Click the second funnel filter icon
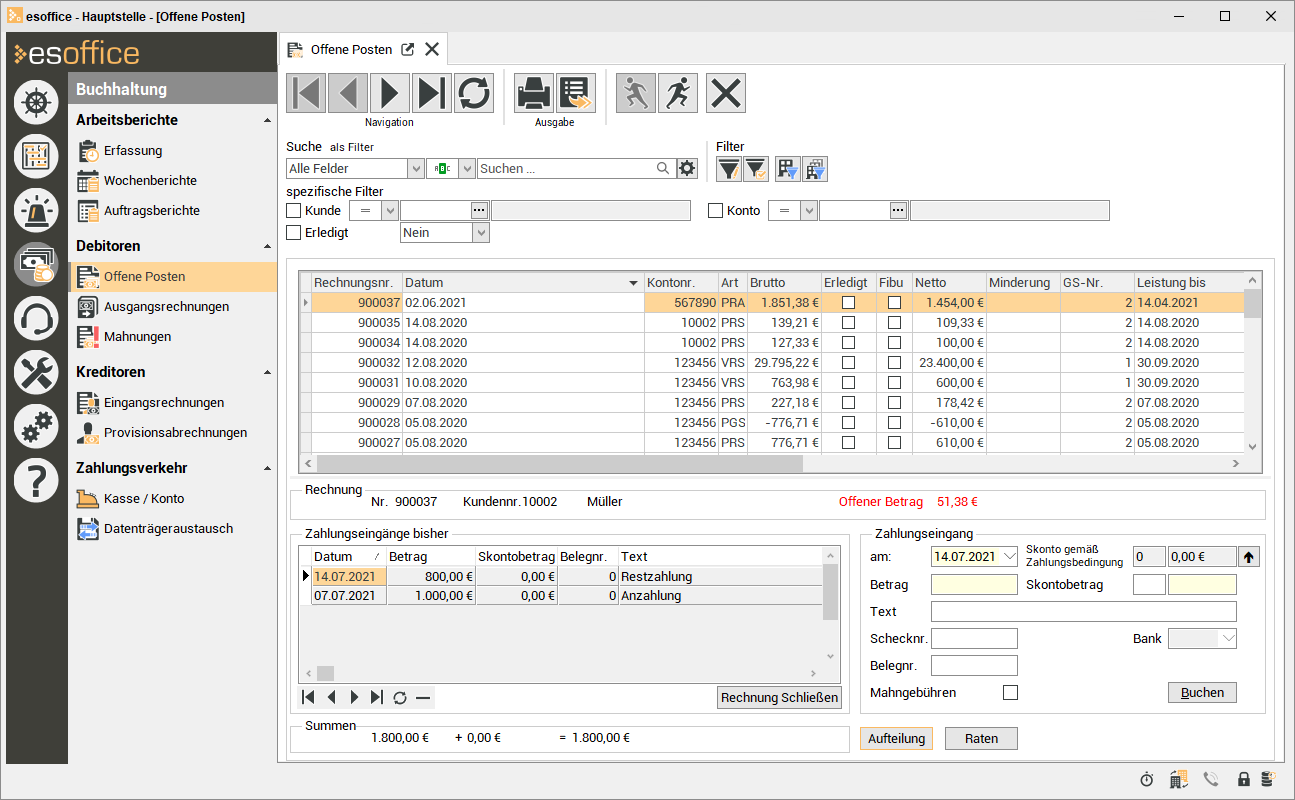 pos(755,170)
